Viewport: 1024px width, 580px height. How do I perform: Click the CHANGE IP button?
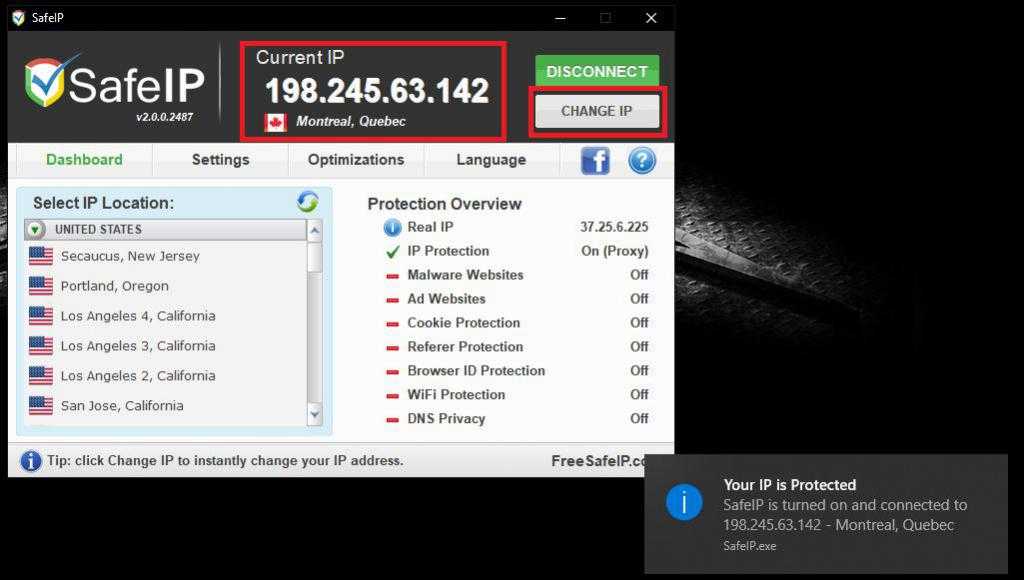tap(597, 111)
